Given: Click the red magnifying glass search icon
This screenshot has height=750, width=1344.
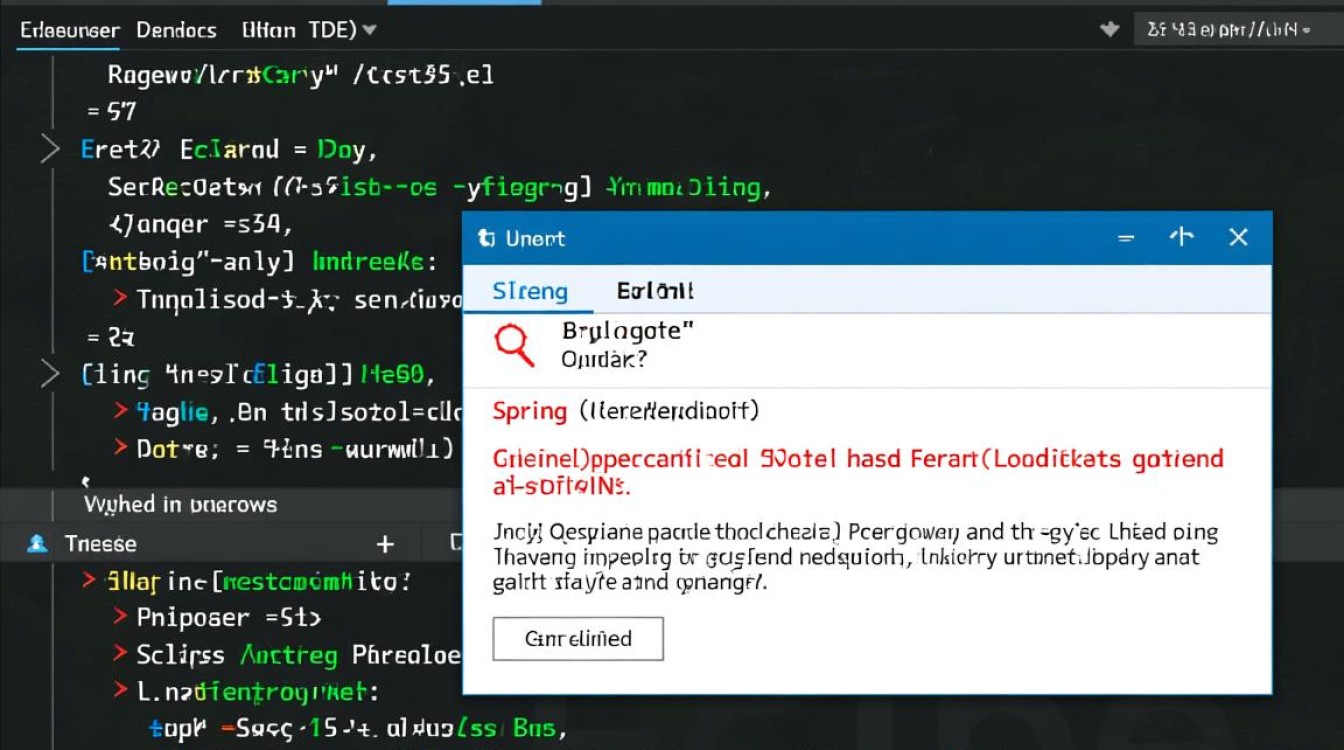Looking at the screenshot, I should point(515,345).
